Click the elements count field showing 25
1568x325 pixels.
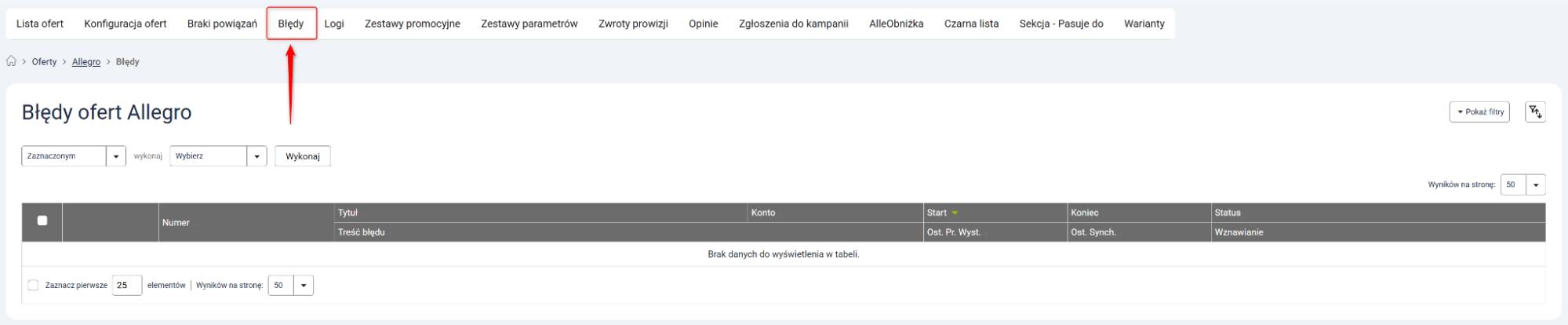tap(126, 285)
